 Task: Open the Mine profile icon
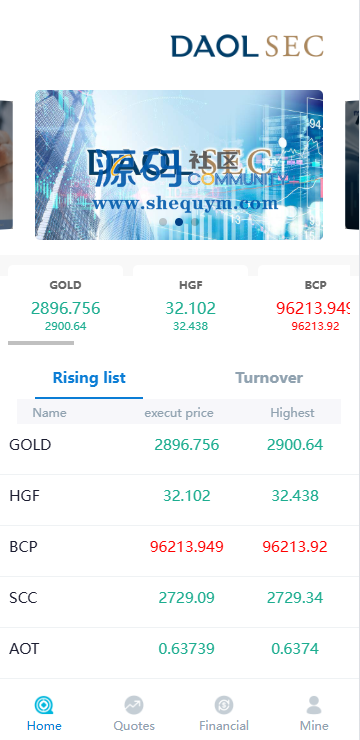tap(314, 706)
